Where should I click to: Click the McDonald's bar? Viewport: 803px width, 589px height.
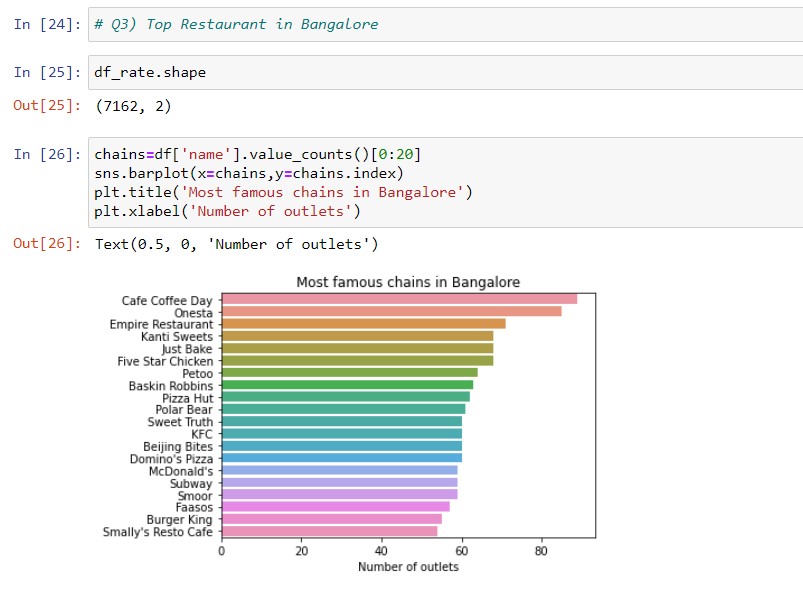[x=340, y=470]
